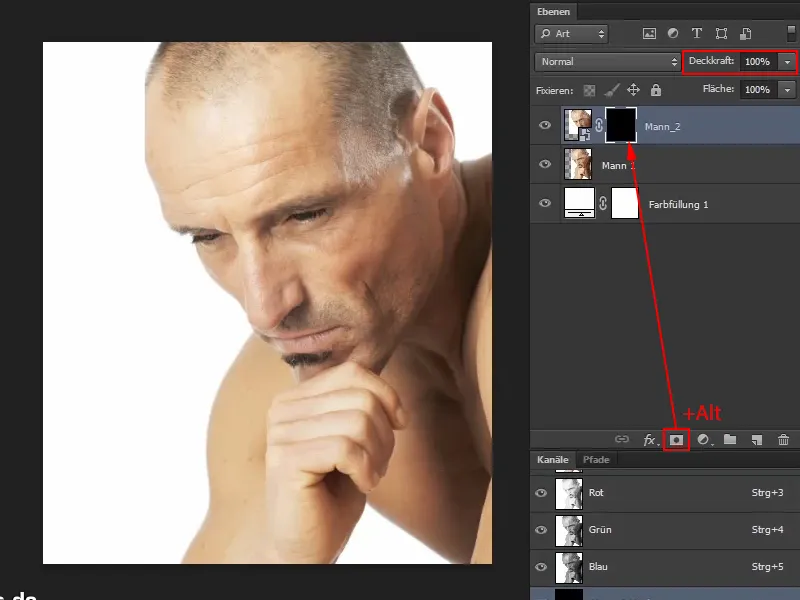
Task: Hide the Mann 1 layer
Action: pyautogui.click(x=545, y=164)
